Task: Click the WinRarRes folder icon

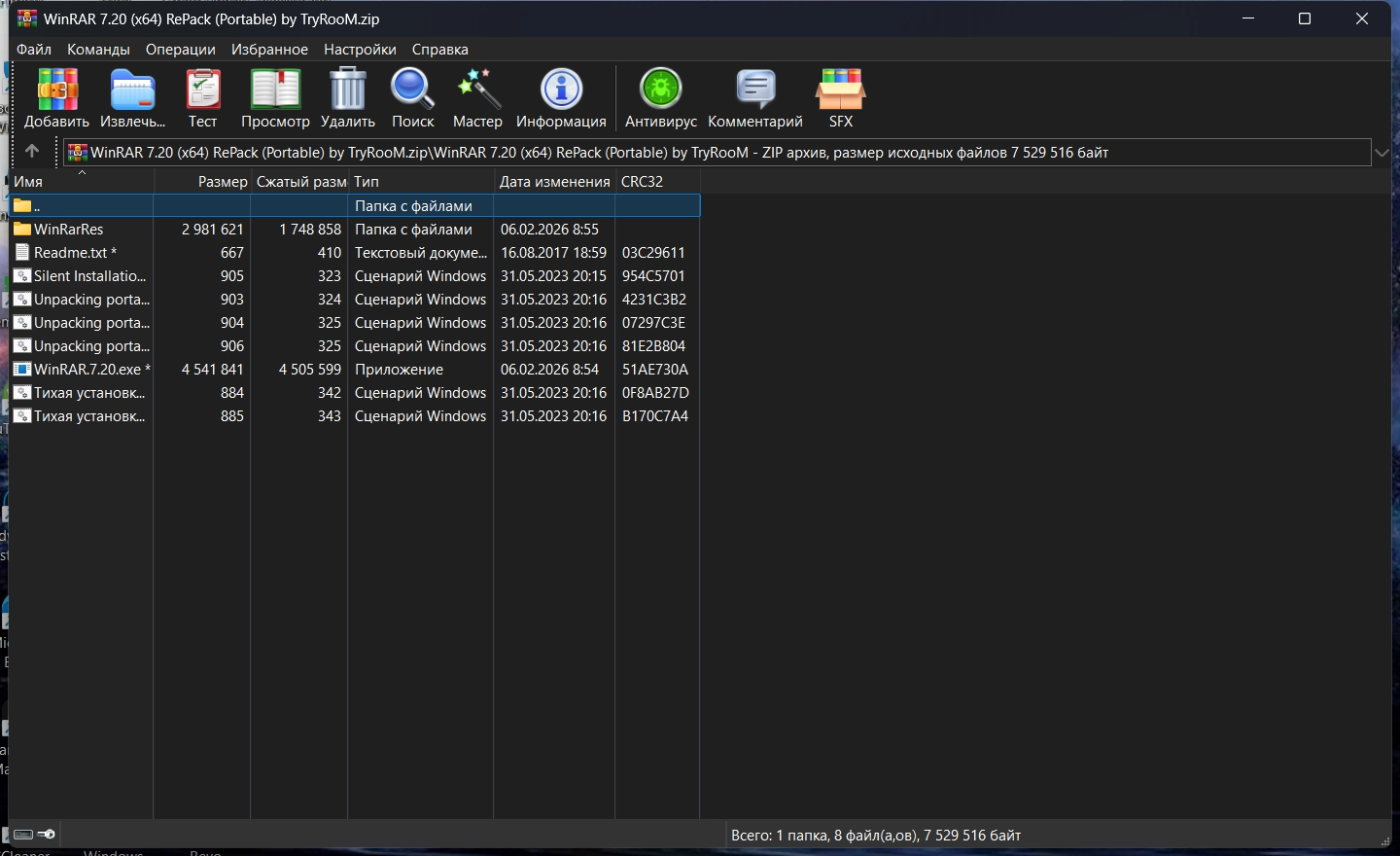Action: [x=22, y=230]
